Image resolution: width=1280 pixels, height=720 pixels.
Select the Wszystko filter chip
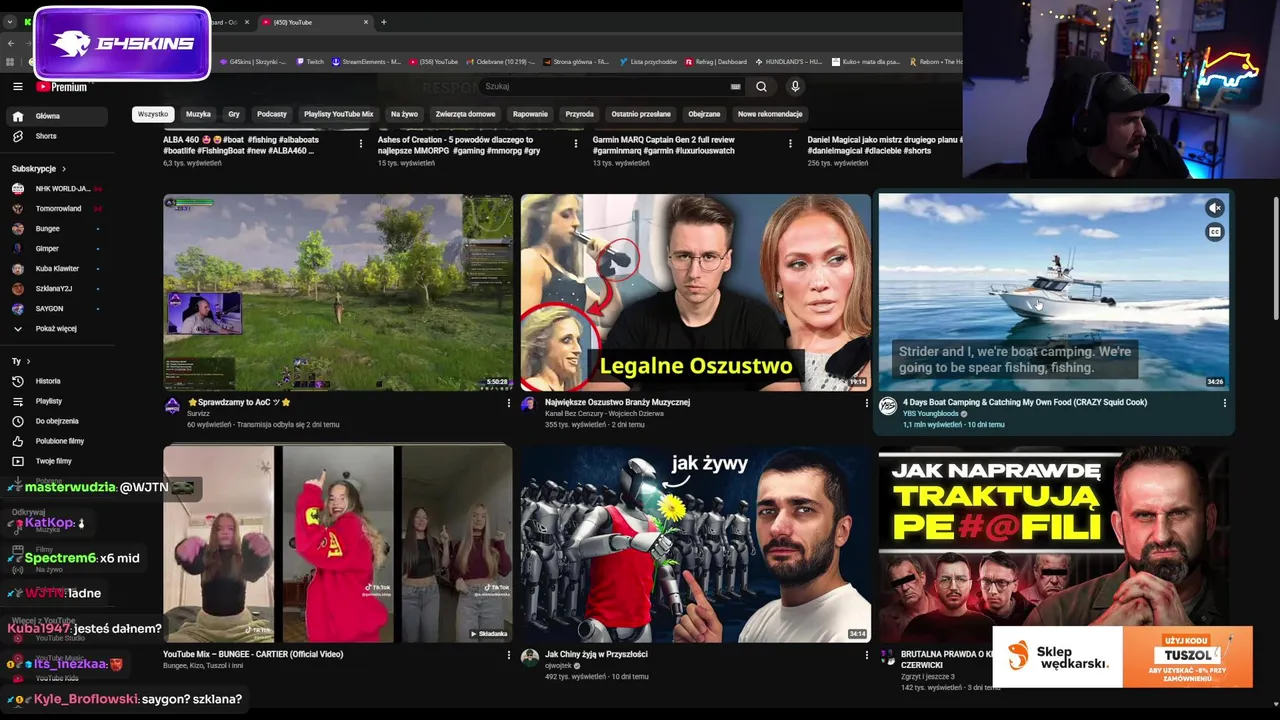tap(153, 114)
